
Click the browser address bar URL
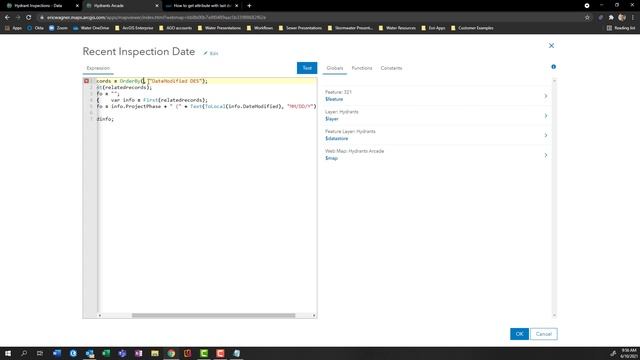156,18
